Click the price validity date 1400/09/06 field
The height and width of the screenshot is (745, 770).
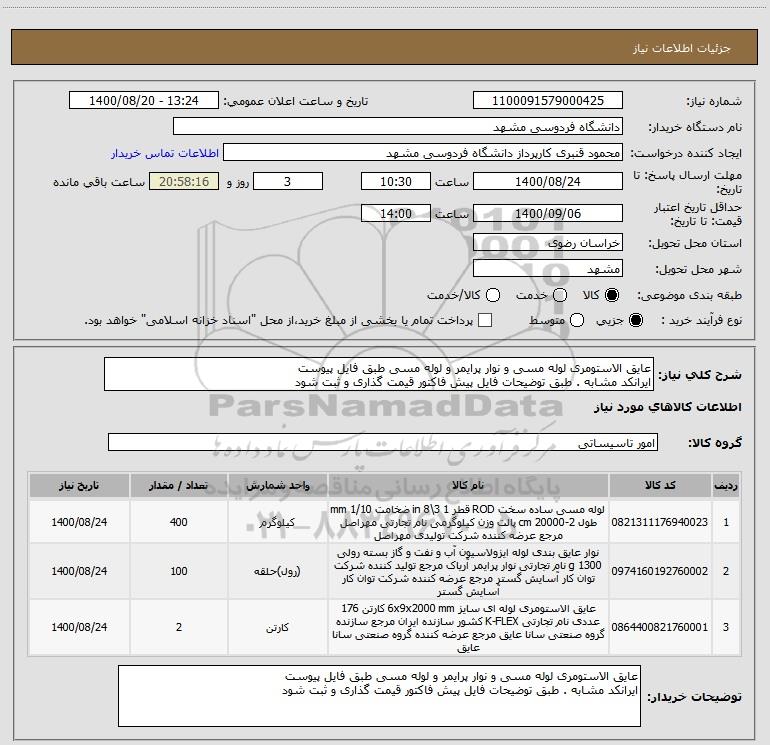point(548,214)
